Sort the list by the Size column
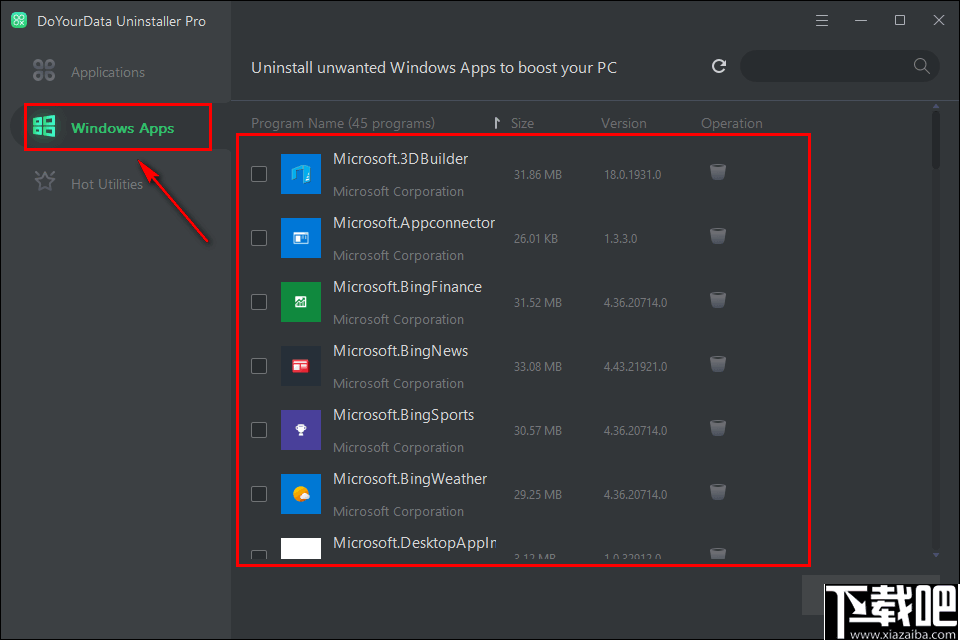The image size is (960, 640). pyautogui.click(x=523, y=122)
